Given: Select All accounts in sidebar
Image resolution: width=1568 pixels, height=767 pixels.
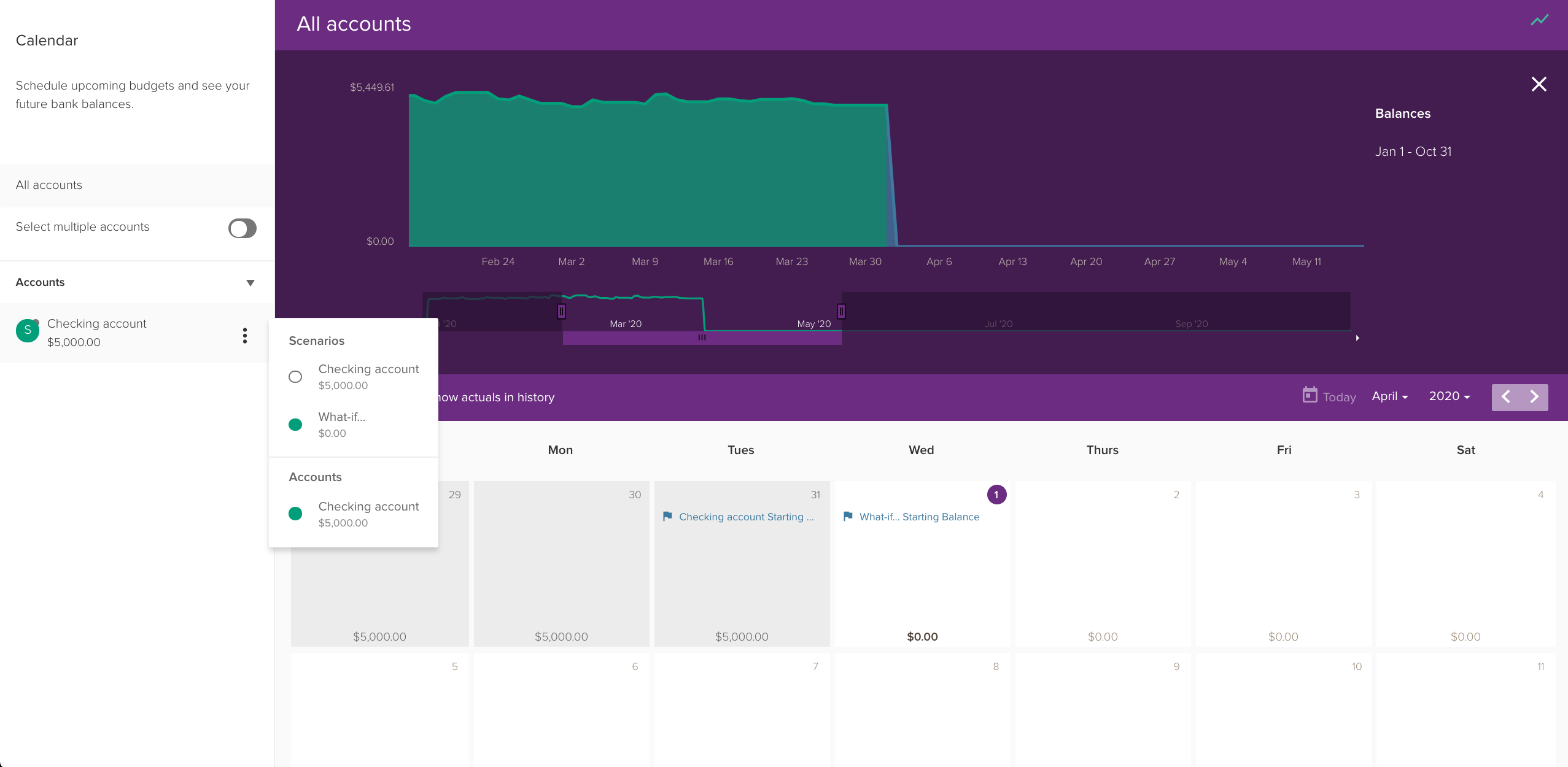Looking at the screenshot, I should (49, 185).
